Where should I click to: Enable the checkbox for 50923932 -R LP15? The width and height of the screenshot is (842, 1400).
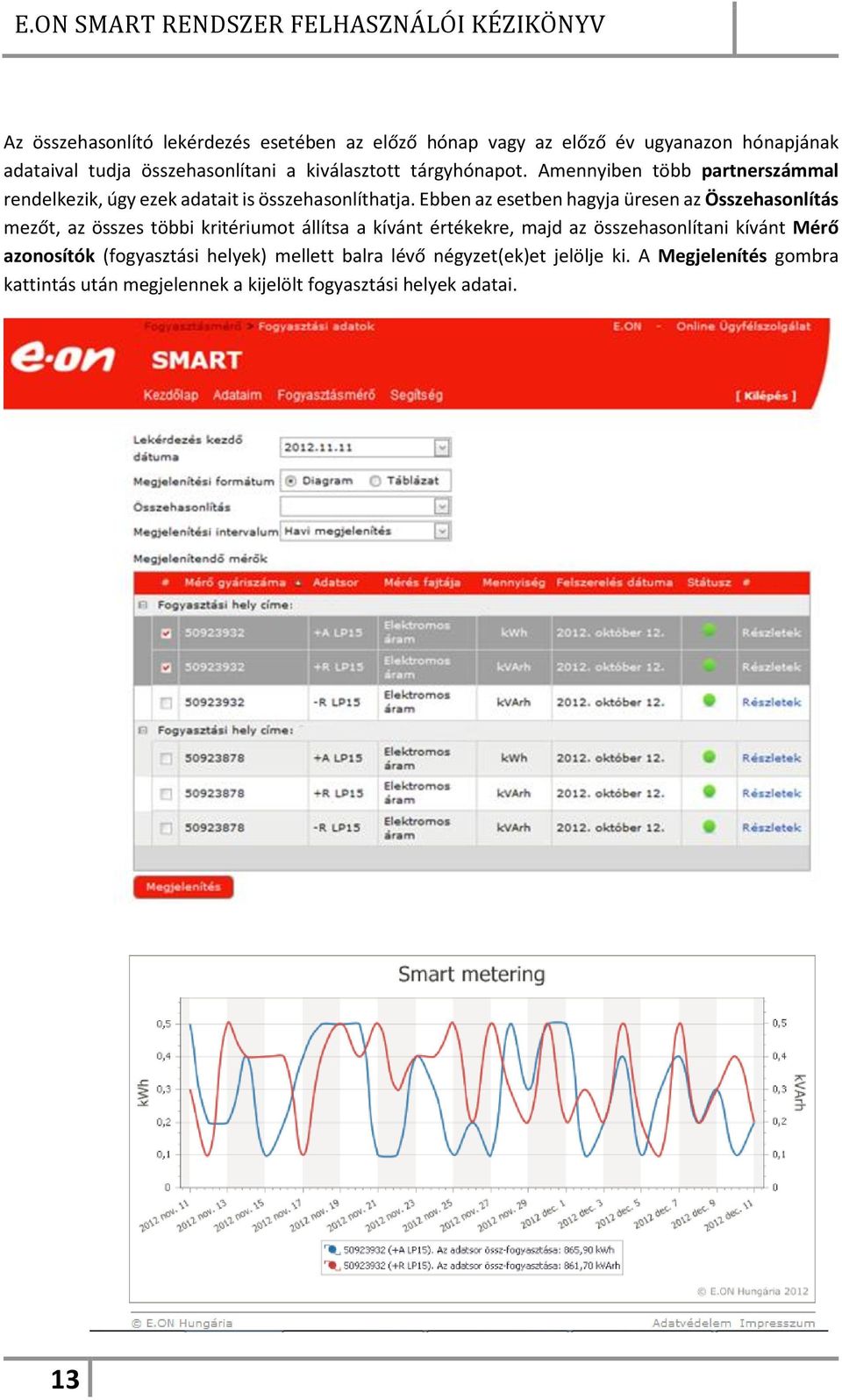166,703
